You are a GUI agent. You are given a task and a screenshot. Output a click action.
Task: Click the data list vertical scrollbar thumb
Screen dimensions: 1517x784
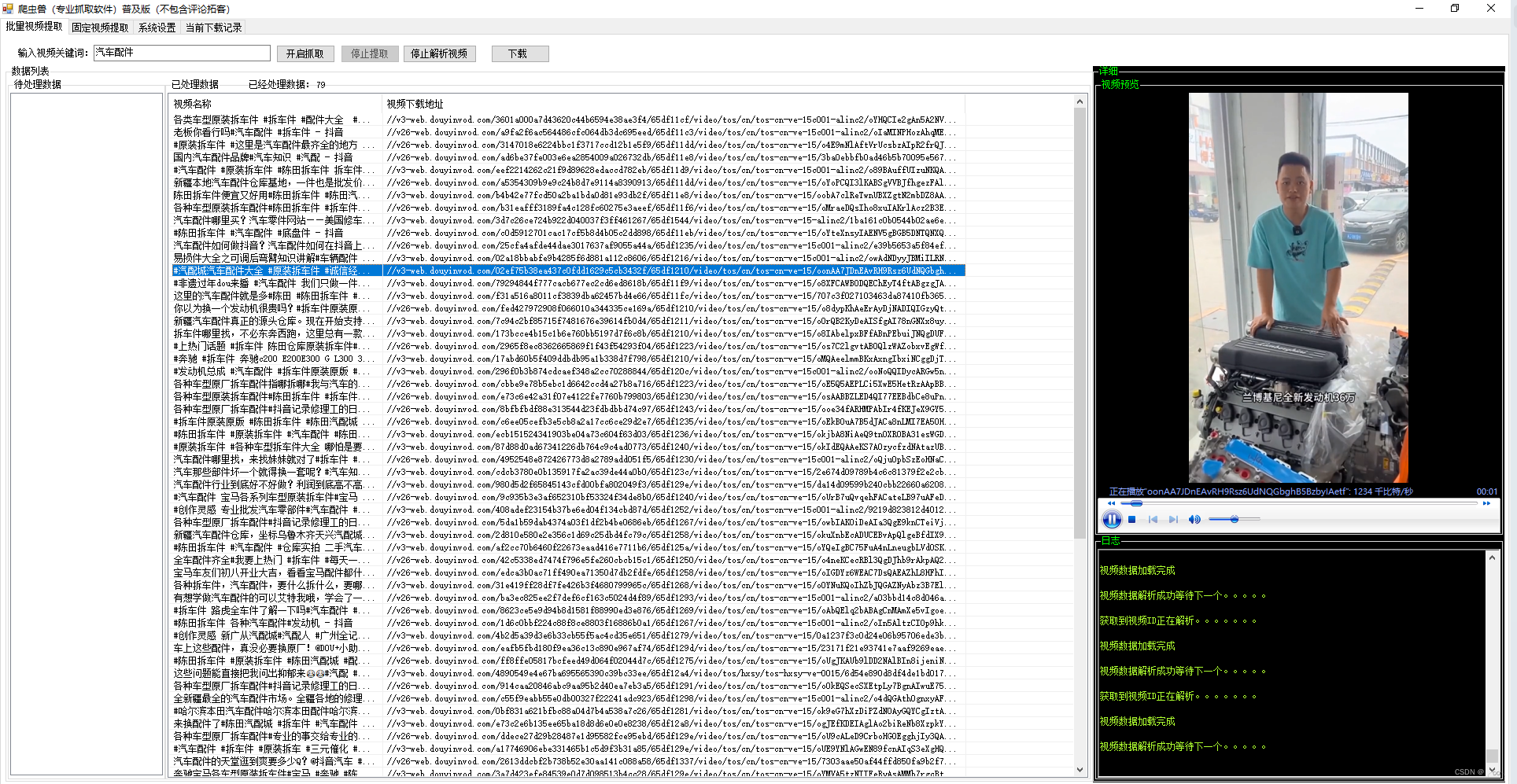pos(1080,322)
